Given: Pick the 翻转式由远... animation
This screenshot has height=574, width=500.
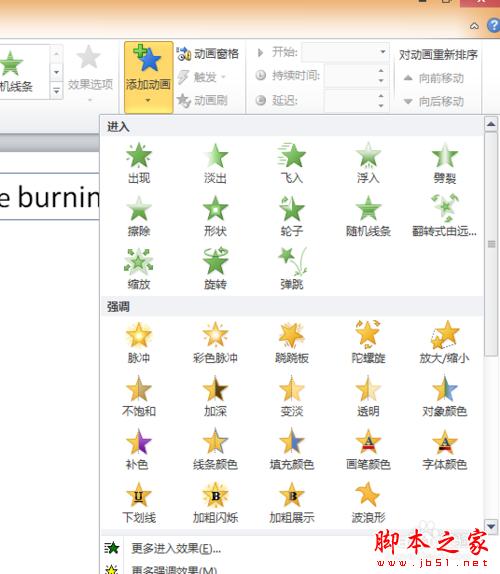Looking at the screenshot, I should [445, 216].
